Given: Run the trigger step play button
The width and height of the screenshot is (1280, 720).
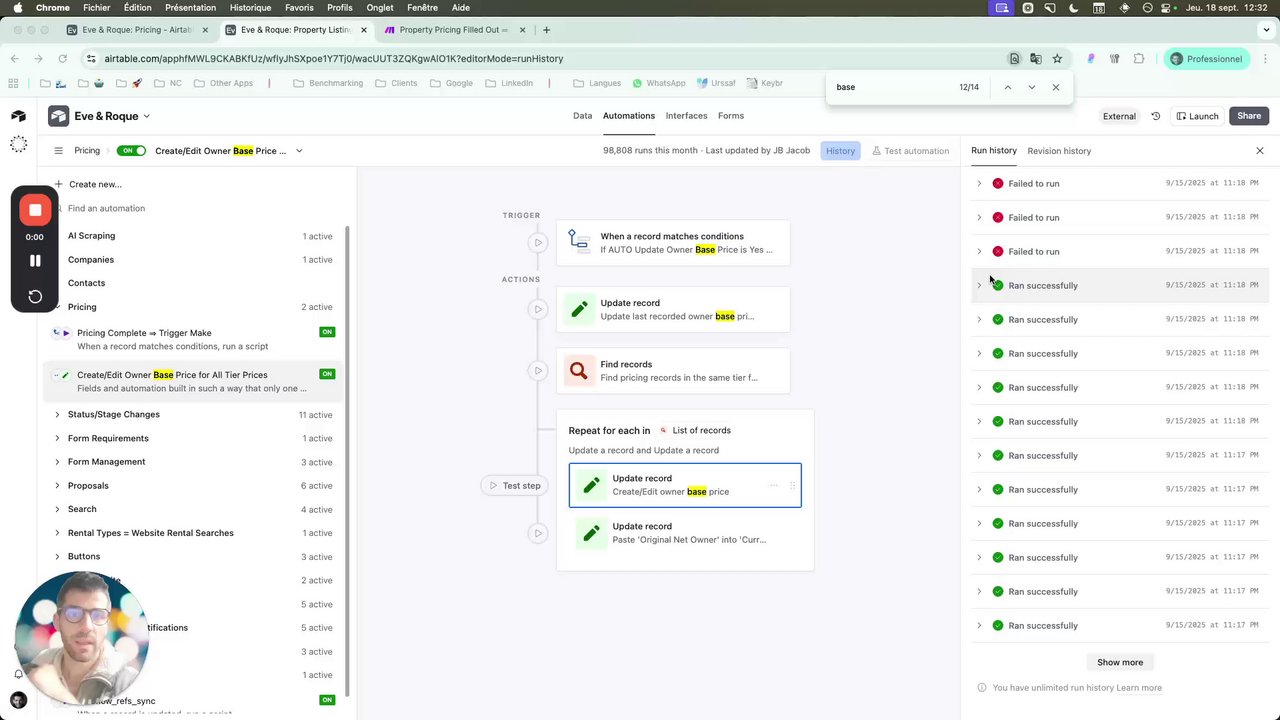Looking at the screenshot, I should coord(538,242).
